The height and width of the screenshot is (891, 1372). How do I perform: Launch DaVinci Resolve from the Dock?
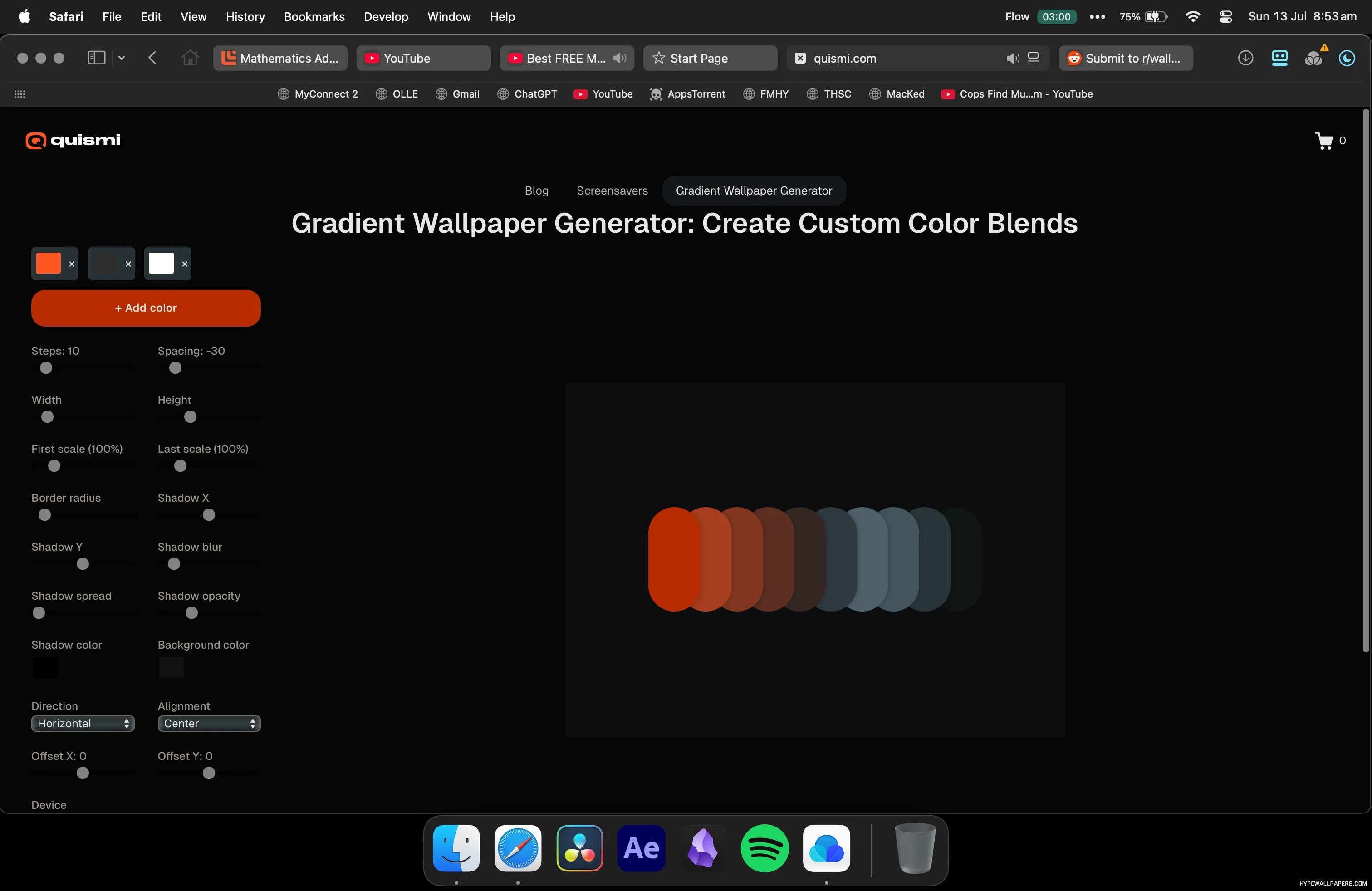point(579,848)
